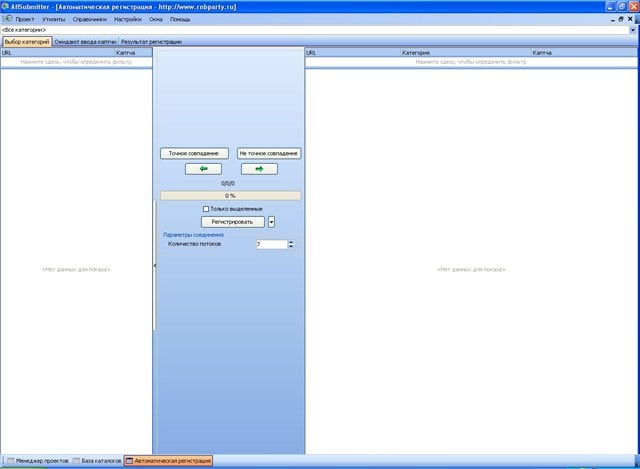Screen dimensions: 640x469
Task: Click right panel filter row
Action: 471,62
